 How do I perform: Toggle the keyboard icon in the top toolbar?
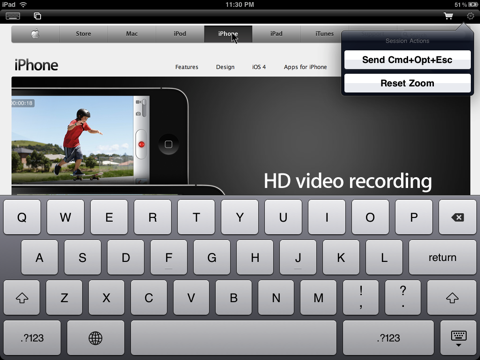(13, 16)
